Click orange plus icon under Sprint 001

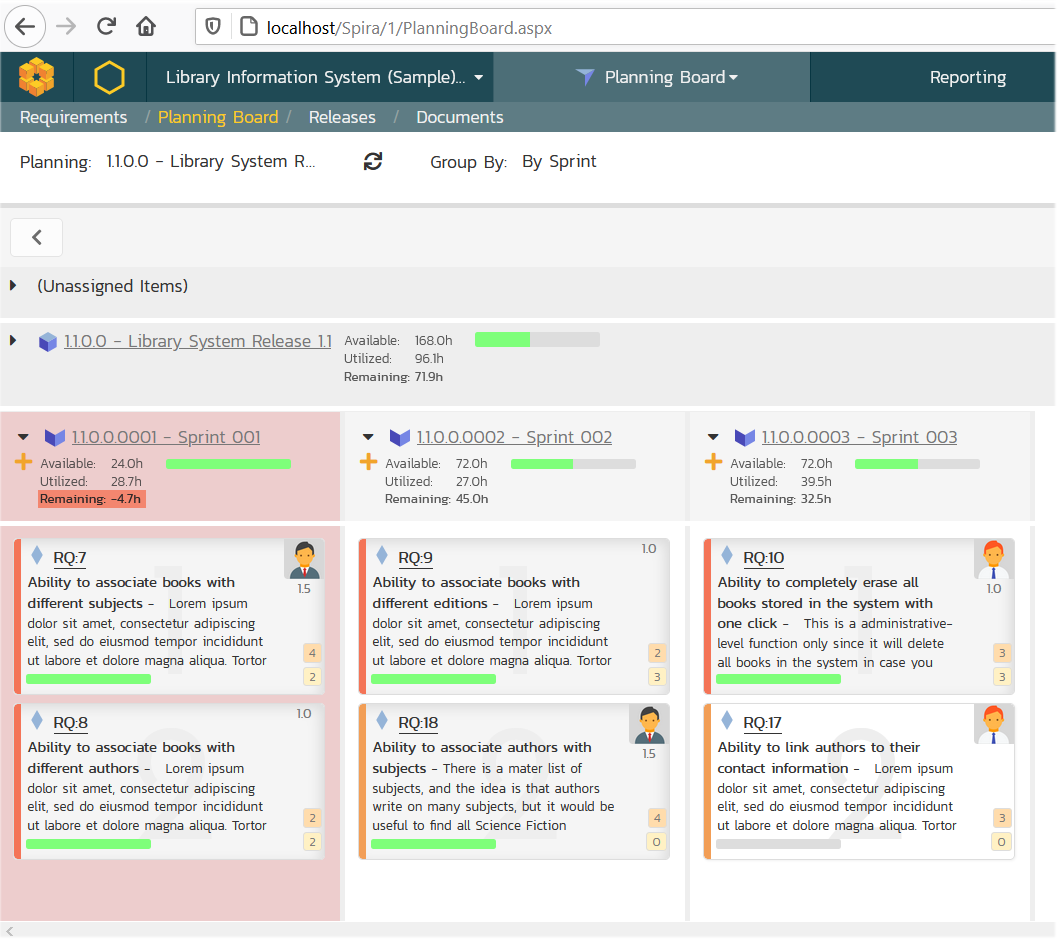tap(24, 461)
